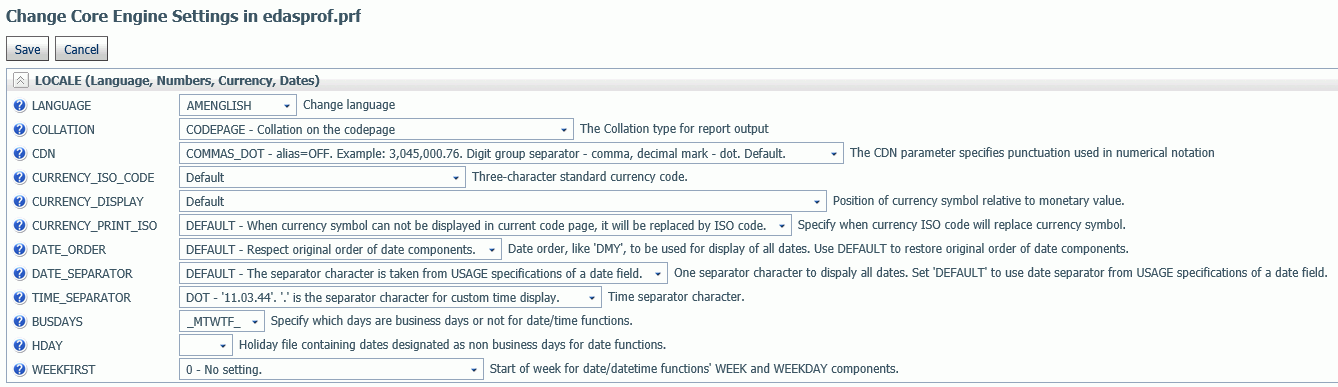Screen dimensions: 1338x387
Task: Collapse the LOCALE section chevron
Action: pos(21,81)
